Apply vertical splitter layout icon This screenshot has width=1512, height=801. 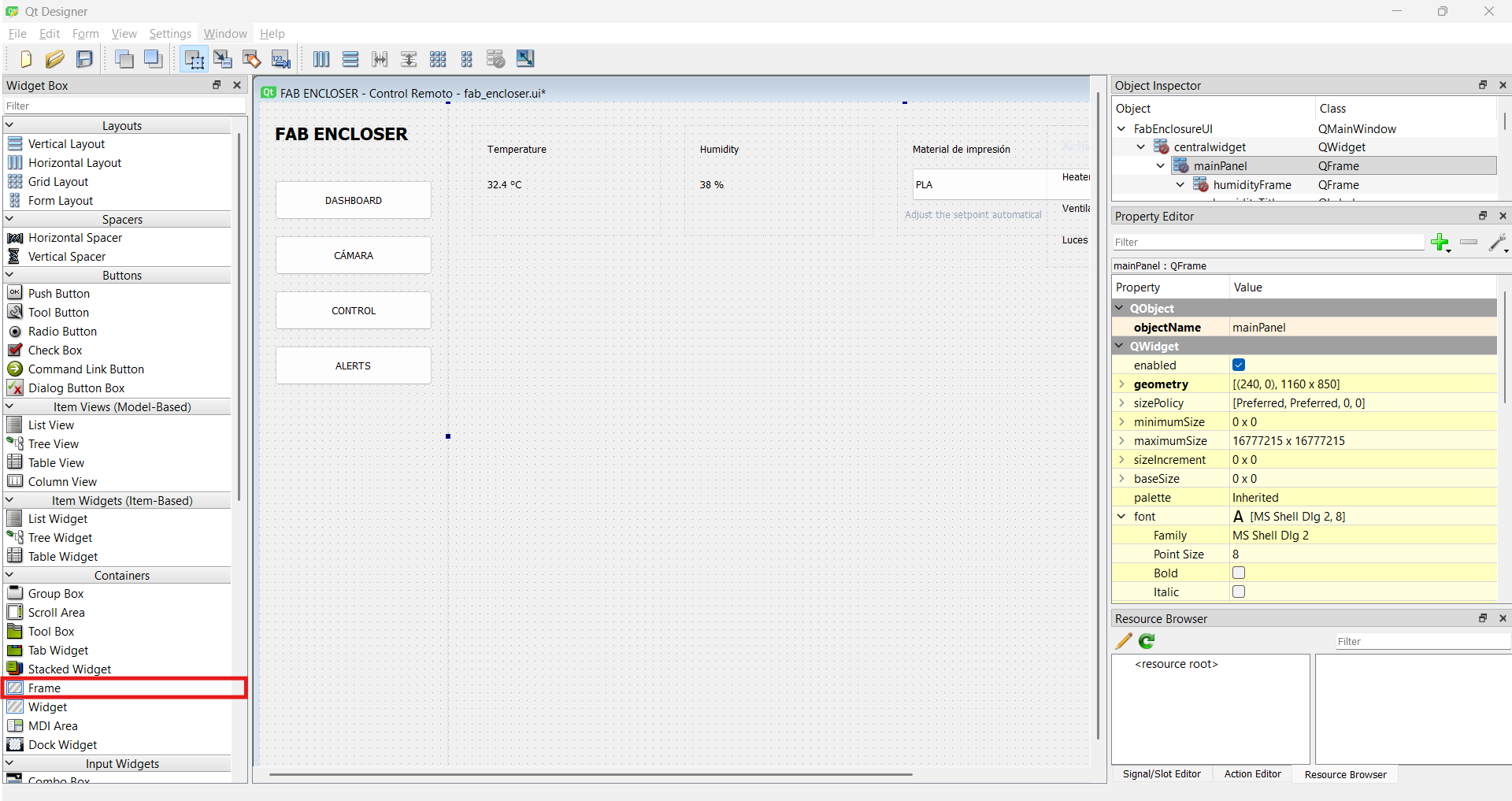point(409,59)
